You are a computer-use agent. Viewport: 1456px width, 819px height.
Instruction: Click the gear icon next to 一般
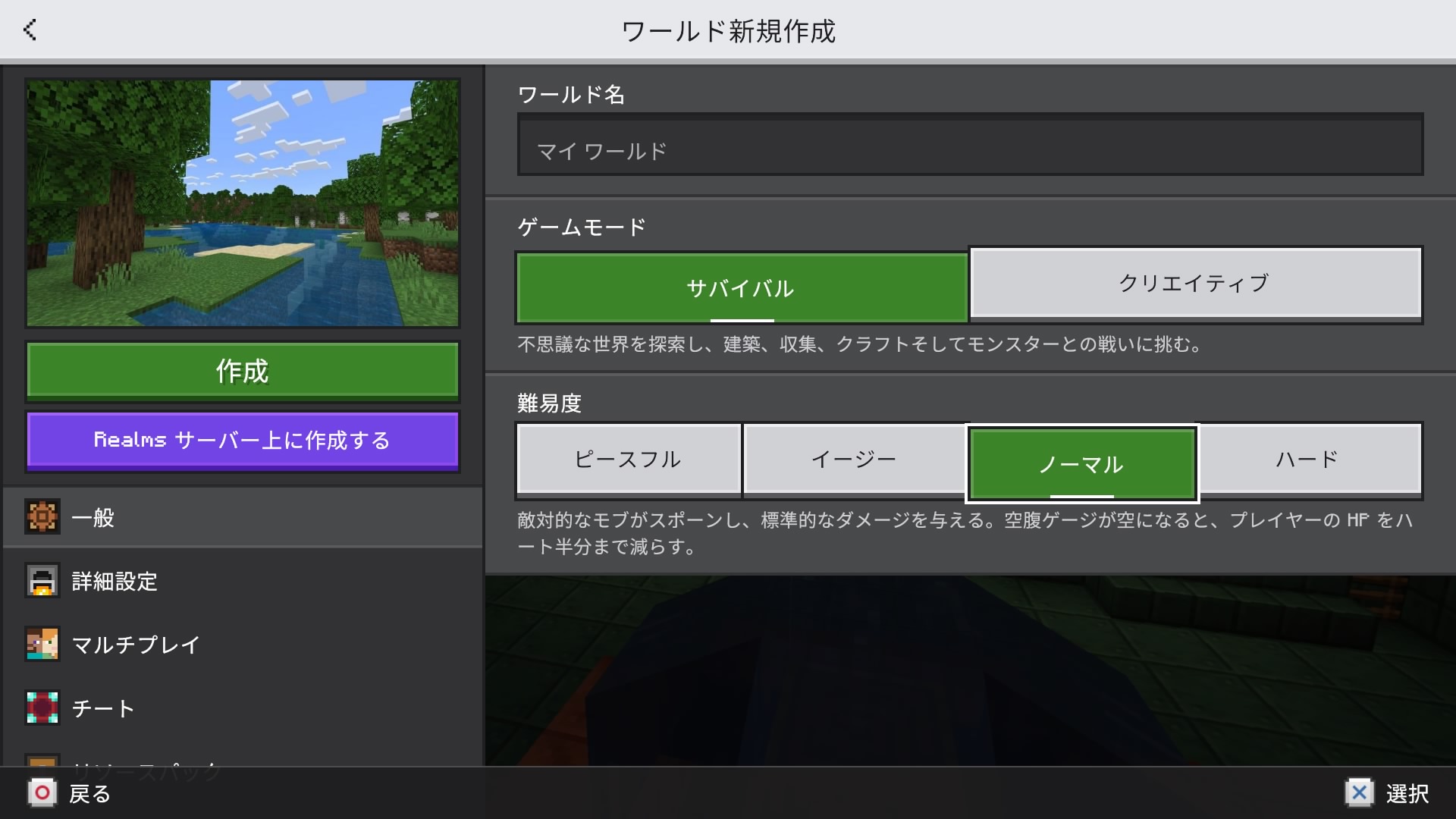(42, 517)
